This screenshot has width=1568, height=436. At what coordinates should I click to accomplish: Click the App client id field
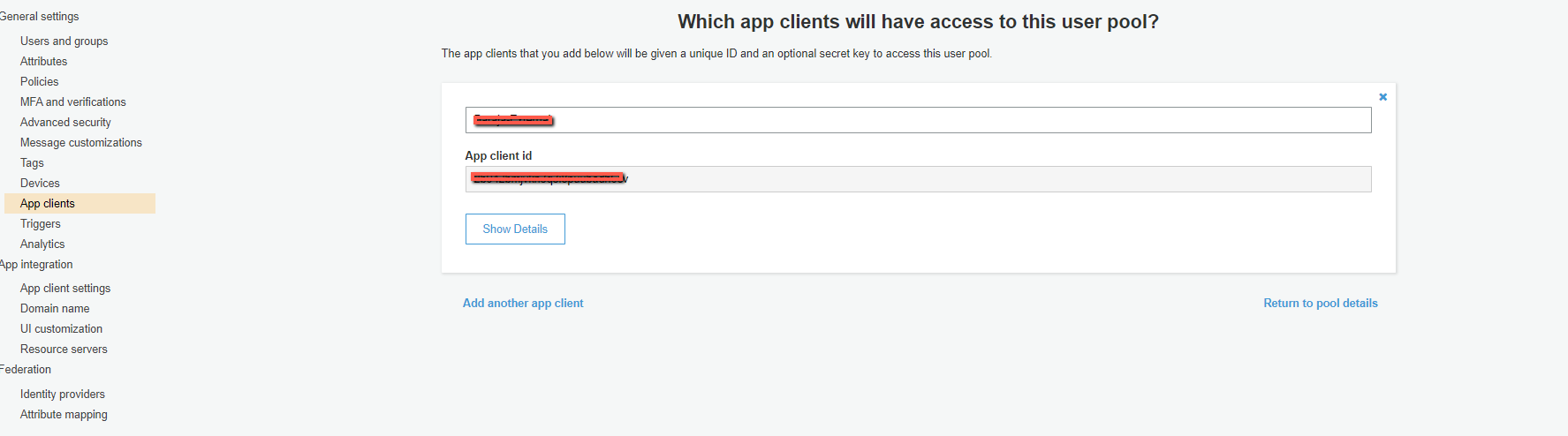(918, 179)
